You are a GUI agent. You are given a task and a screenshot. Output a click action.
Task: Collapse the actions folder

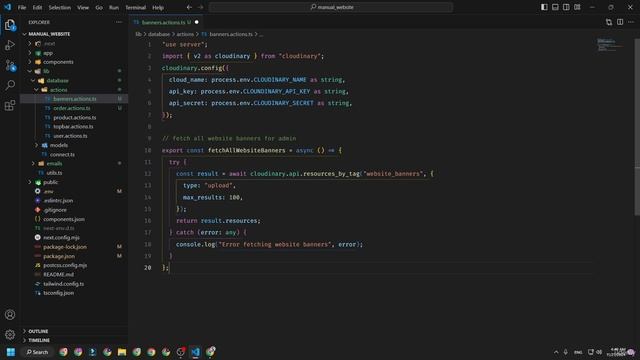click(74, 90)
